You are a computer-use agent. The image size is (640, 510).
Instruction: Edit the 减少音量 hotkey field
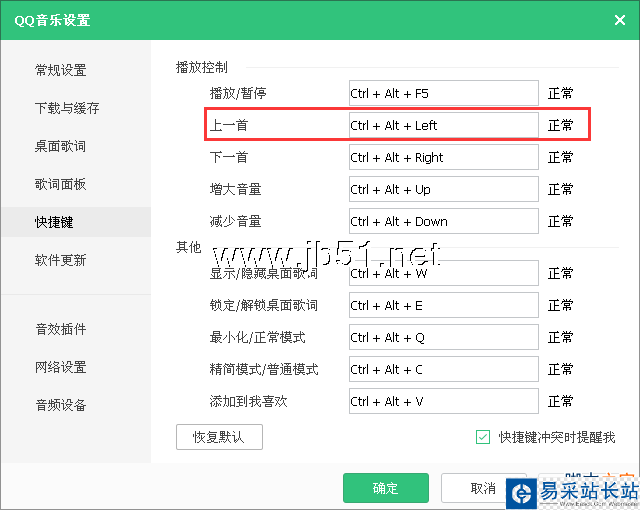pos(444,221)
